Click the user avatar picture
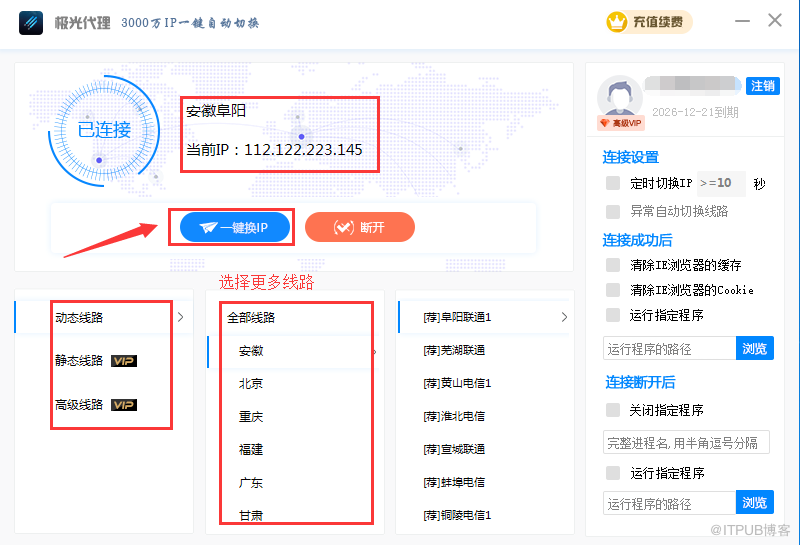Viewport: 800px width, 545px height. pyautogui.click(x=619, y=97)
